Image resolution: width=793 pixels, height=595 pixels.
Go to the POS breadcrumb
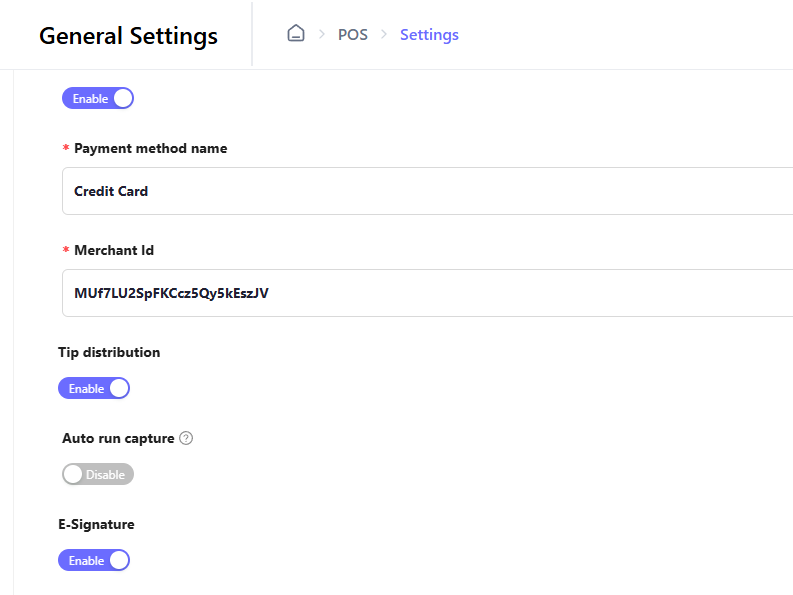(353, 34)
